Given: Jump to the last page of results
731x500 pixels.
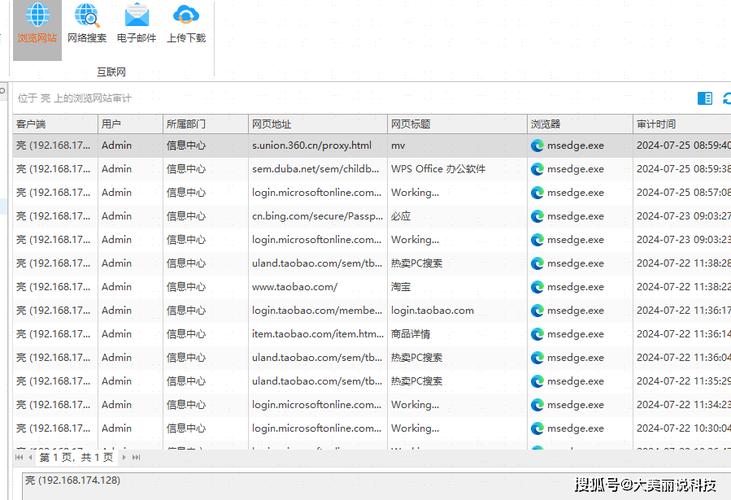Looking at the screenshot, I should point(137,457).
